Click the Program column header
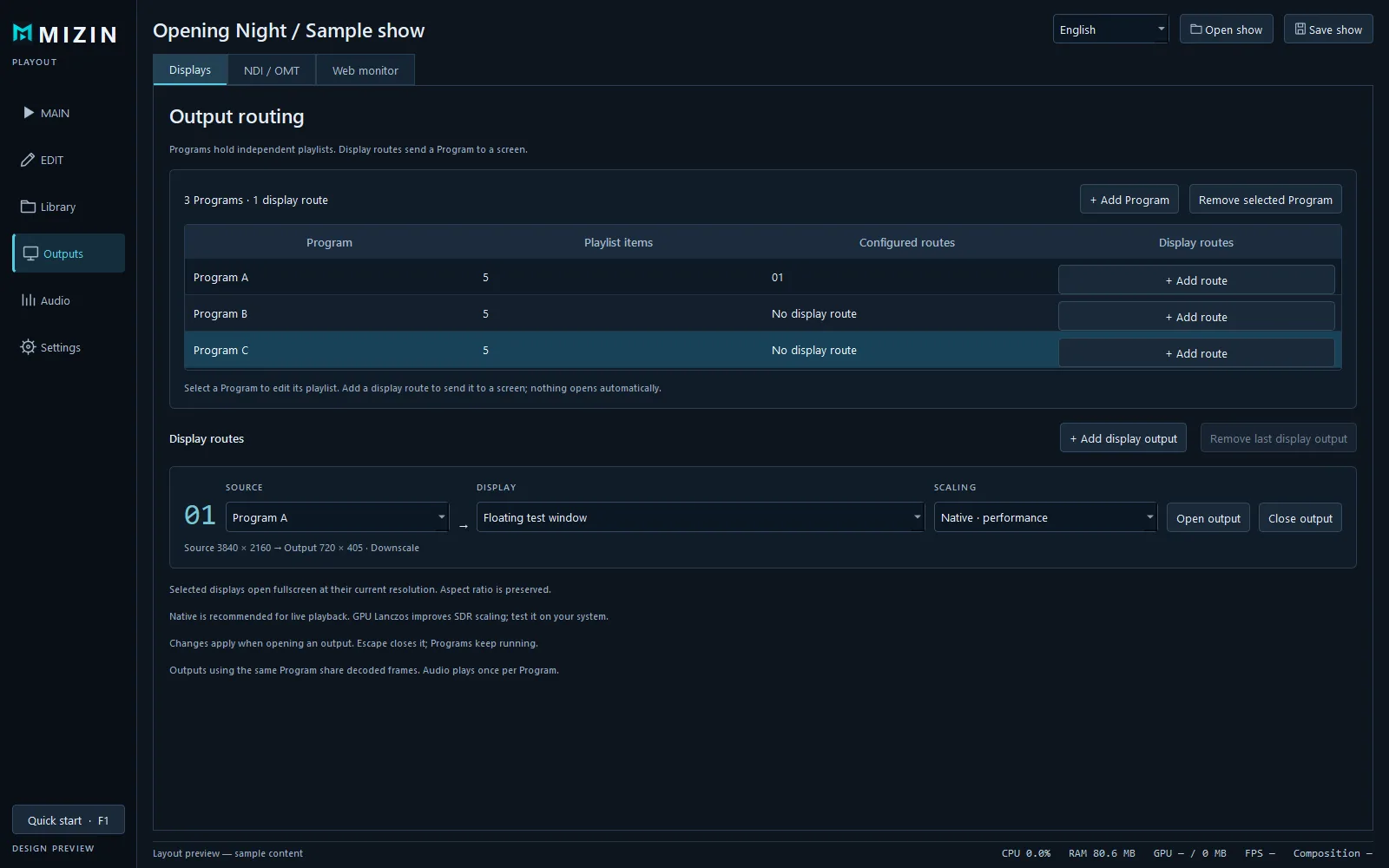 (x=329, y=242)
